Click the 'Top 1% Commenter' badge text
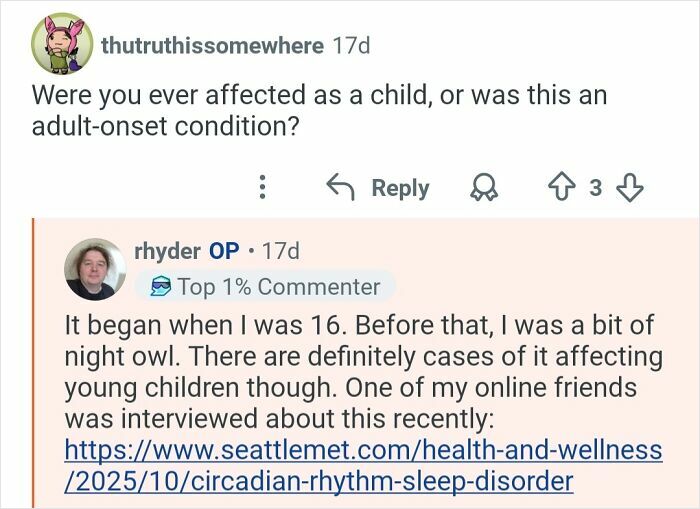Screen dimensions: 700x509 click(x=278, y=287)
